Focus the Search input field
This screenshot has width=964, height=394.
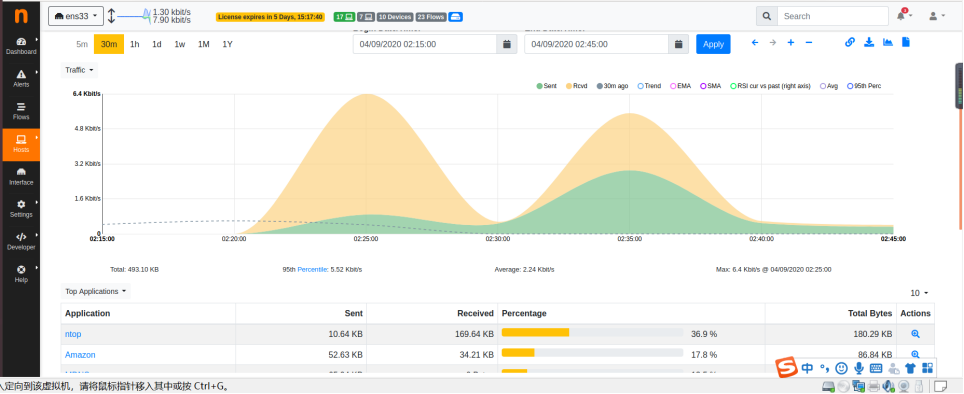coord(832,16)
